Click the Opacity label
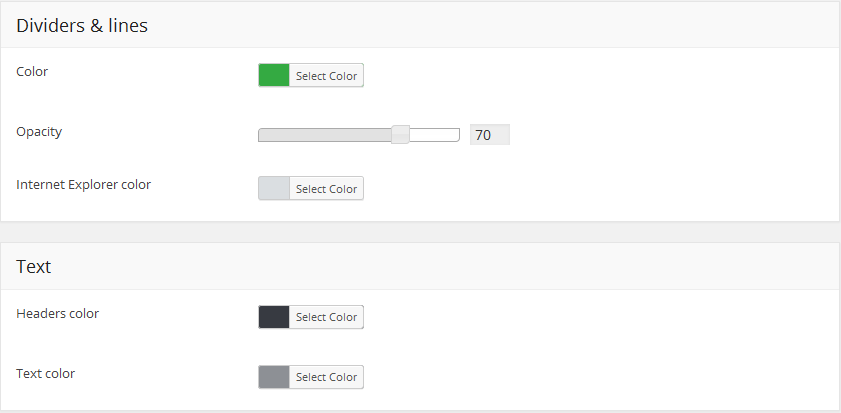841x413 pixels. (x=39, y=132)
